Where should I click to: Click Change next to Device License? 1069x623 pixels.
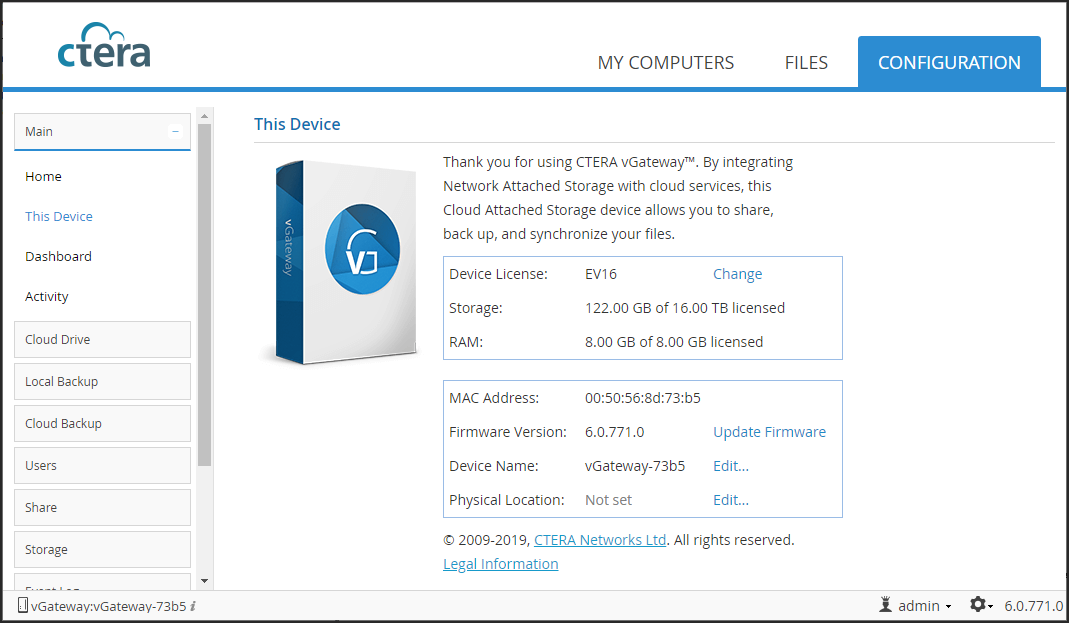point(738,274)
